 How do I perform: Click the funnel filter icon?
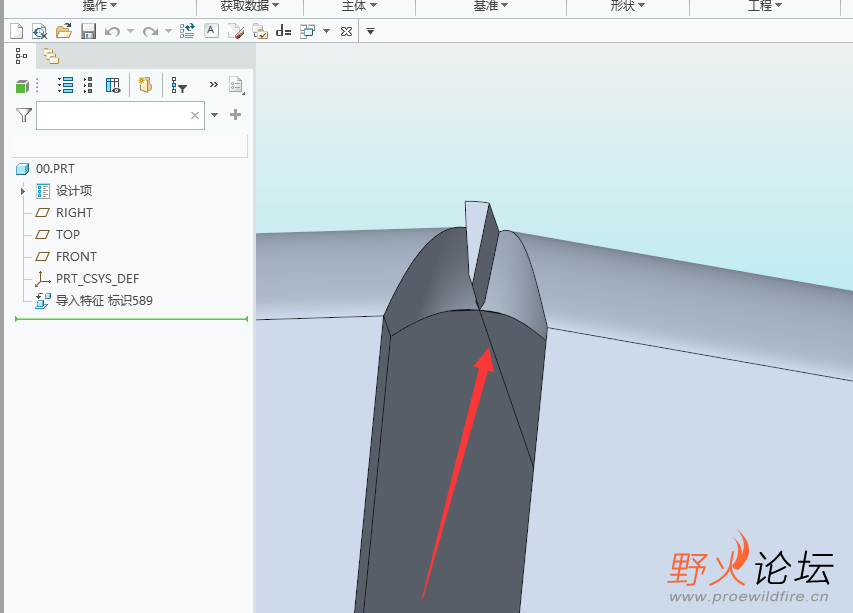pyautogui.click(x=24, y=115)
